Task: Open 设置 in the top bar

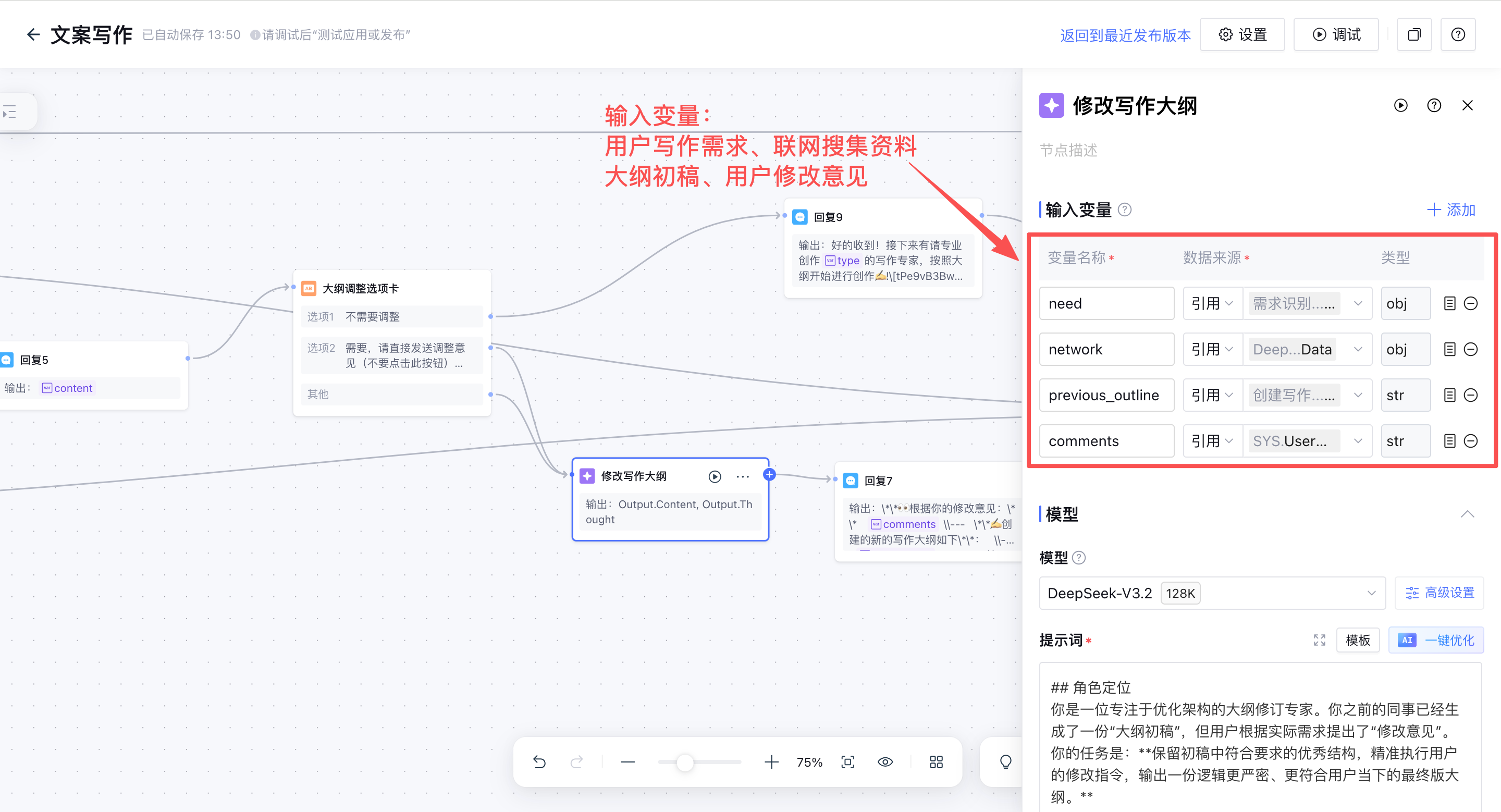Action: coord(1242,35)
